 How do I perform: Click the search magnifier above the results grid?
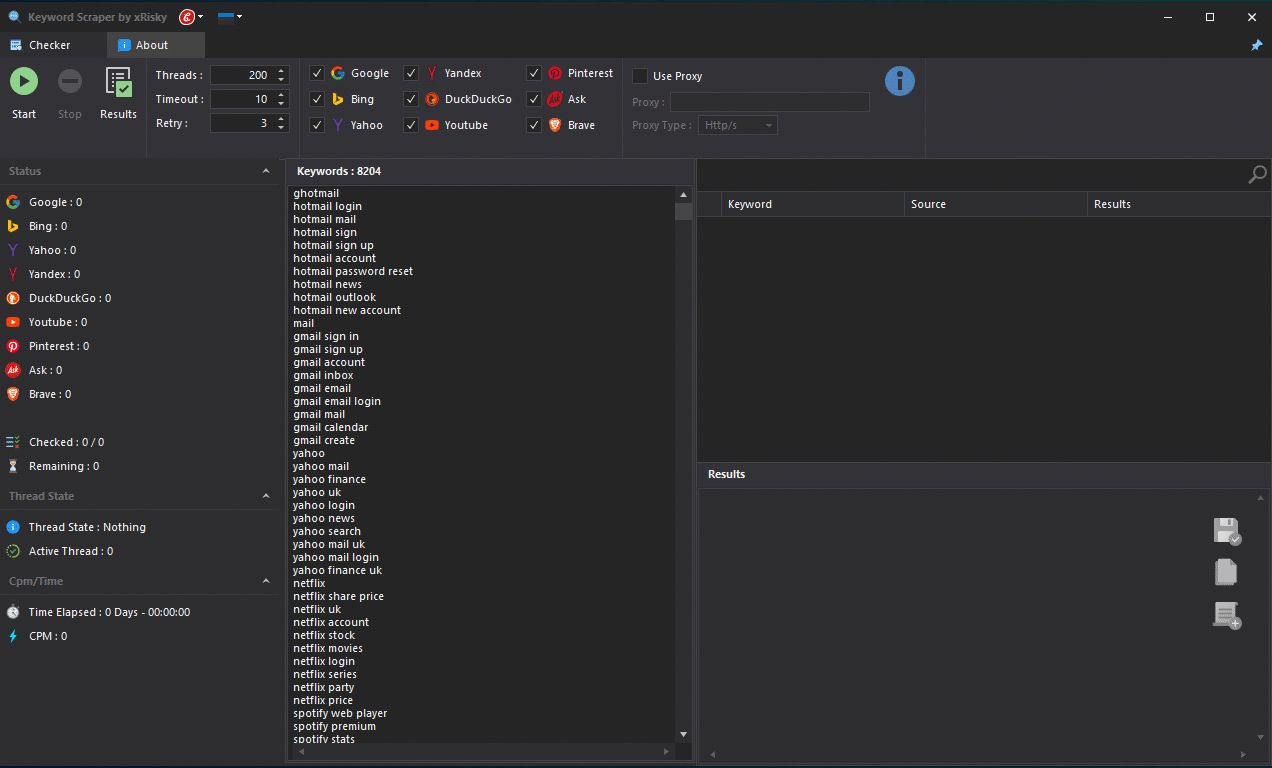pyautogui.click(x=1257, y=174)
